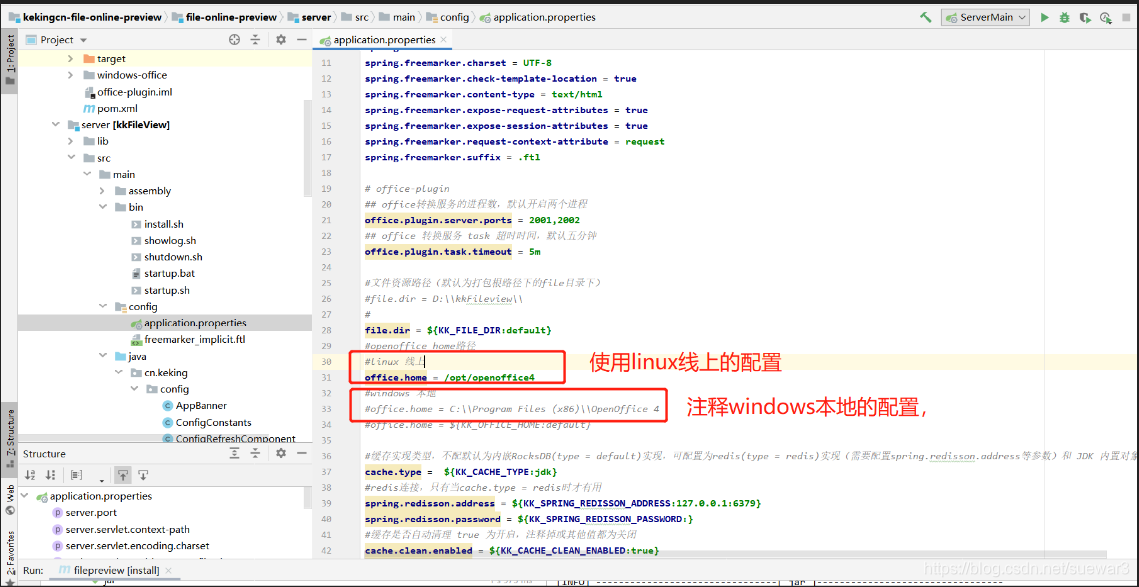Image resolution: width=1139 pixels, height=587 pixels.
Task: Collapse the server [kkFileView] module
Action: pyautogui.click(x=55, y=125)
